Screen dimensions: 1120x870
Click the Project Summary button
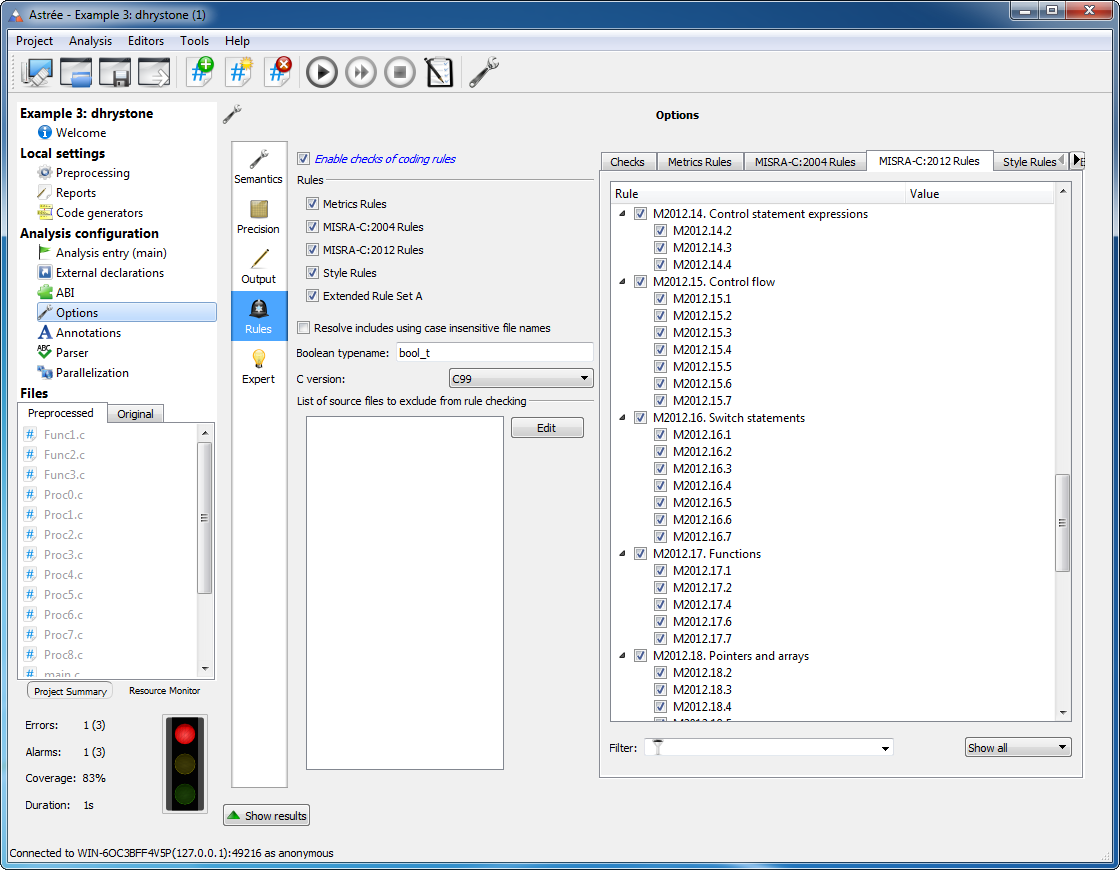click(70, 691)
